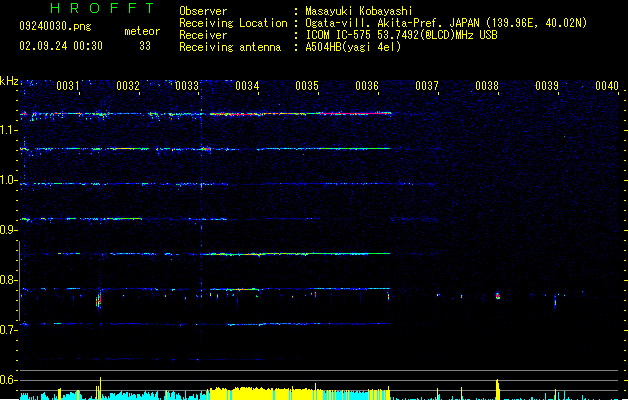Click the meteor count 33
629x400 pixels.
(145, 46)
